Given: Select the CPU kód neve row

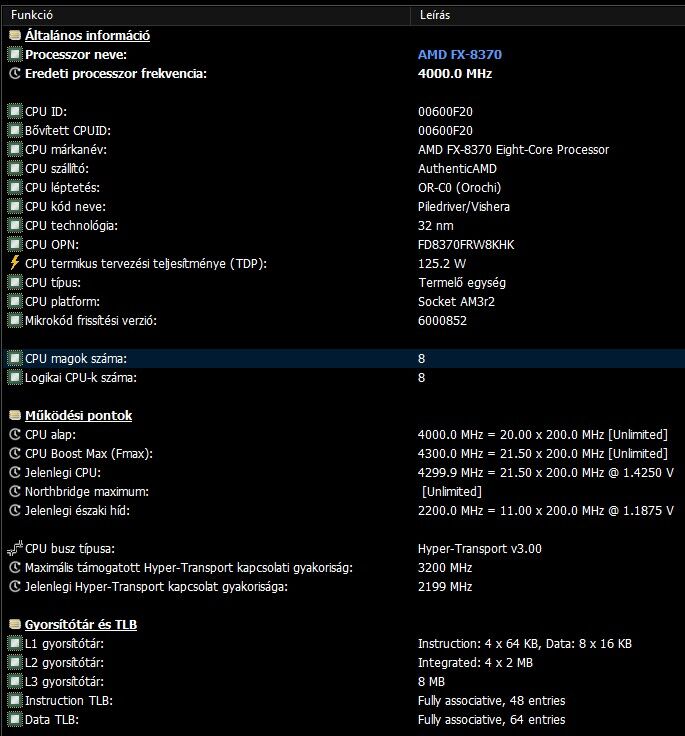Looking at the screenshot, I should (x=66, y=206).
